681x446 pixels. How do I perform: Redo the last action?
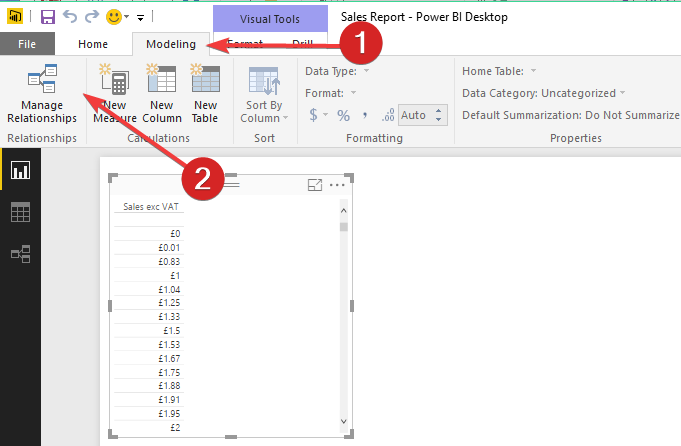pos(92,17)
